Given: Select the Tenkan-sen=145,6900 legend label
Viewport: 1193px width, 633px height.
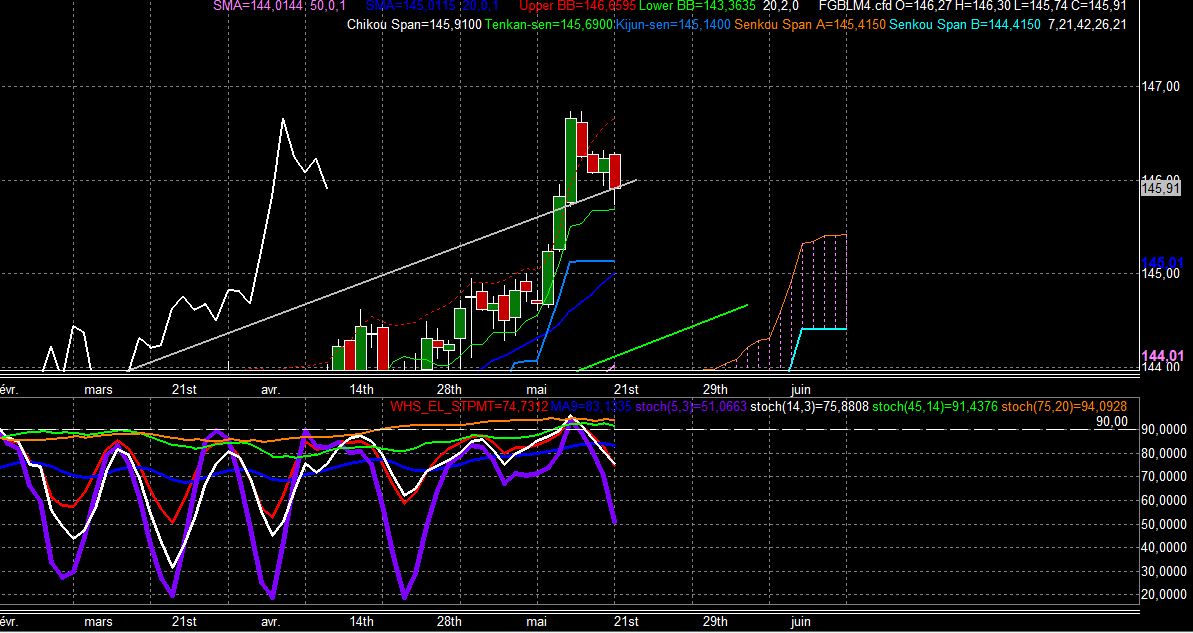Looking at the screenshot, I should point(549,24).
